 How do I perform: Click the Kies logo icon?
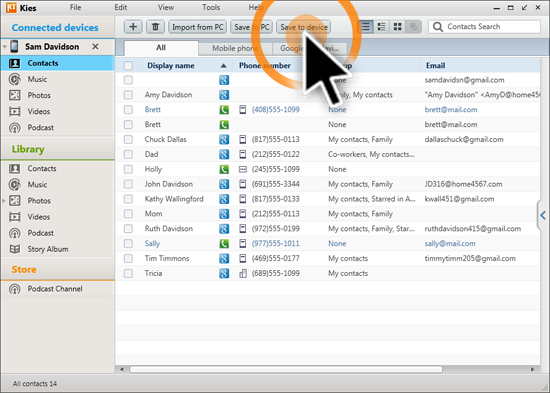click(x=11, y=7)
